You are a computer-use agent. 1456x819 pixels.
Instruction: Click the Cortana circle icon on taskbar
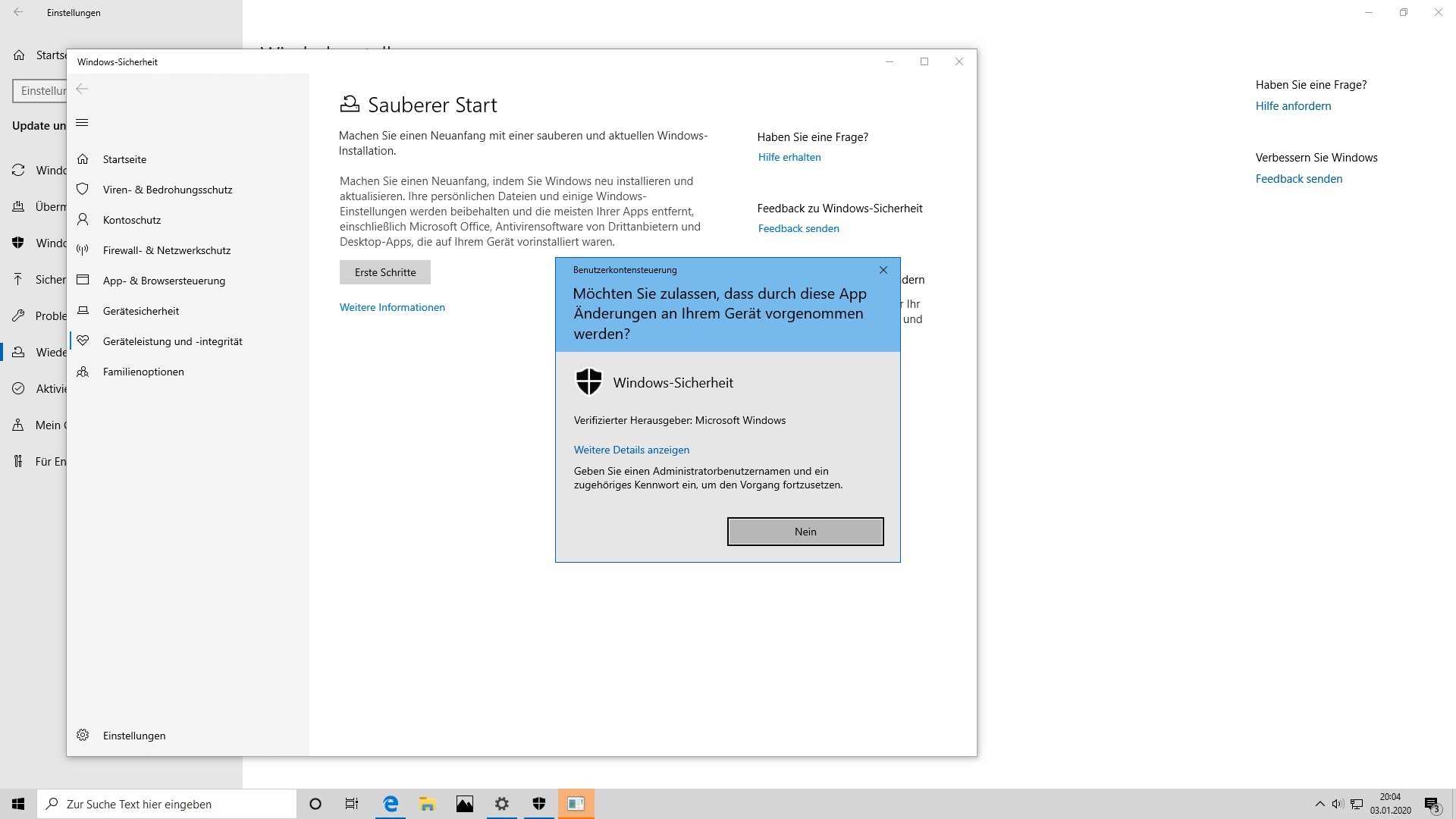point(315,804)
